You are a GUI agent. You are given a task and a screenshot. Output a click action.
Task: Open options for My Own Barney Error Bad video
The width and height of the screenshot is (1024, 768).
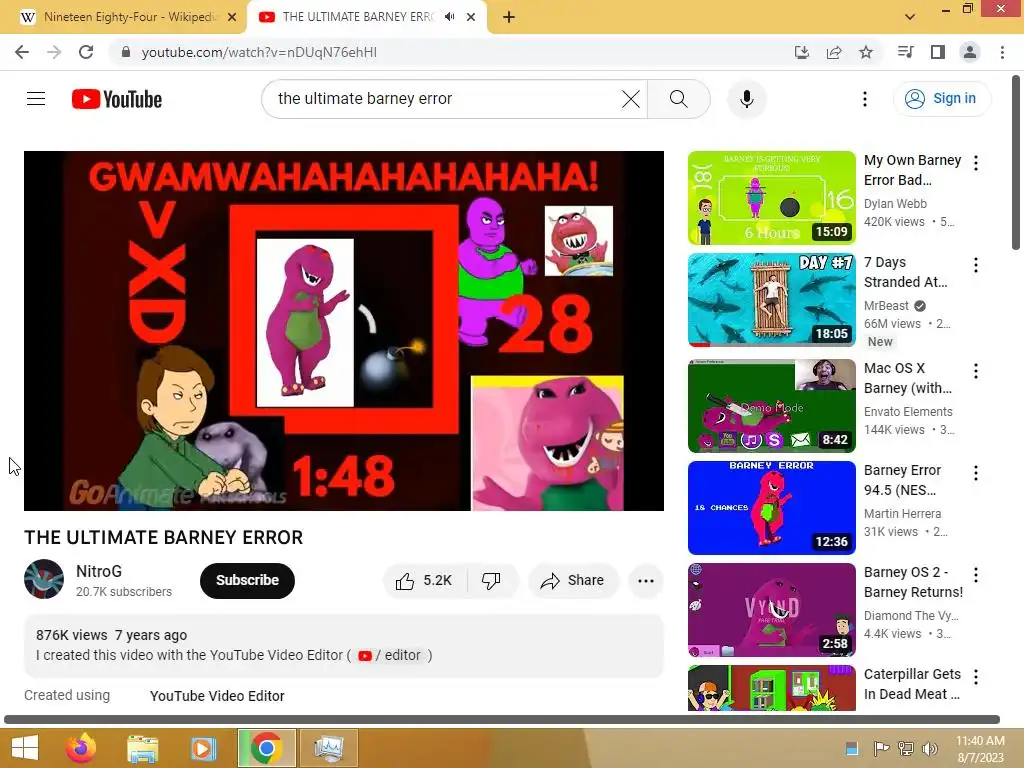point(976,163)
